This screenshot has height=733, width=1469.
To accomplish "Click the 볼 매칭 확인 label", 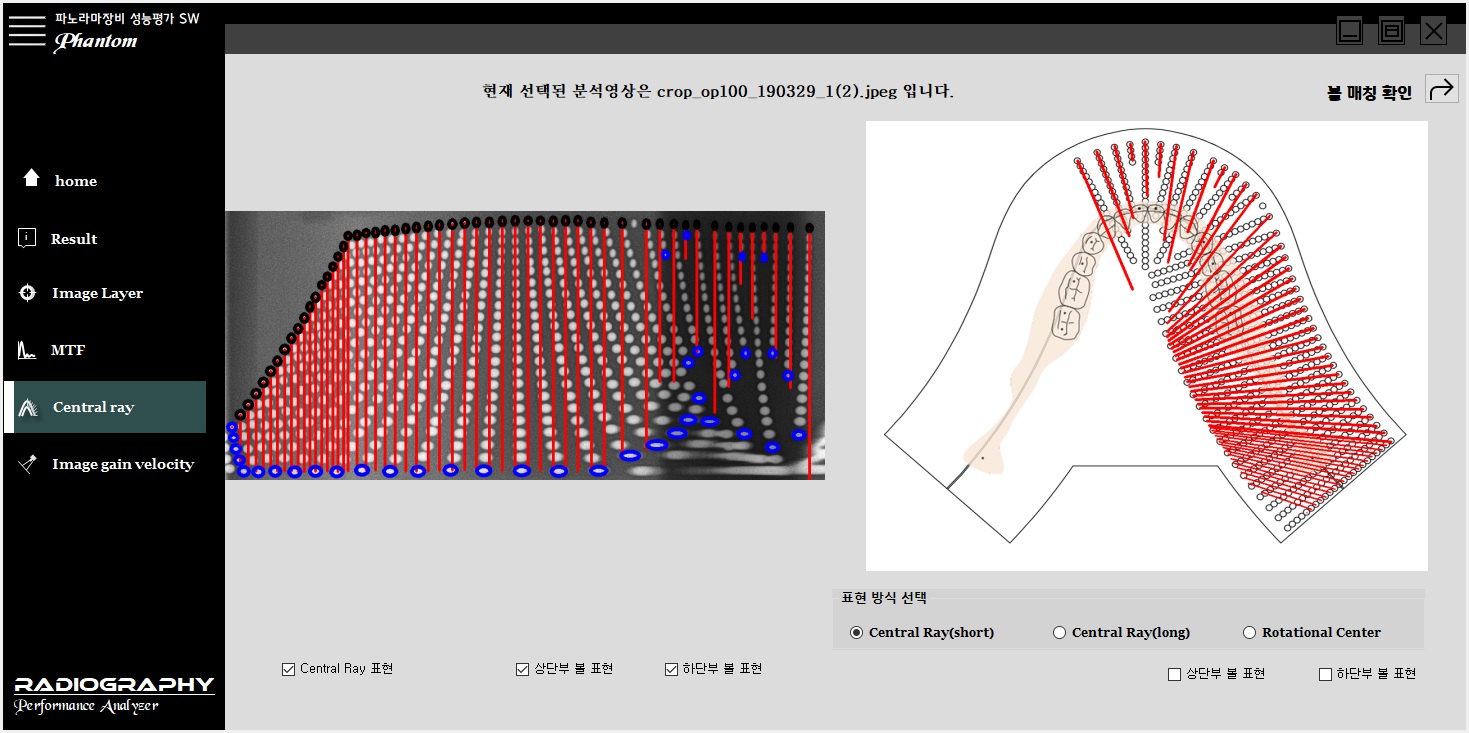I will [1369, 93].
